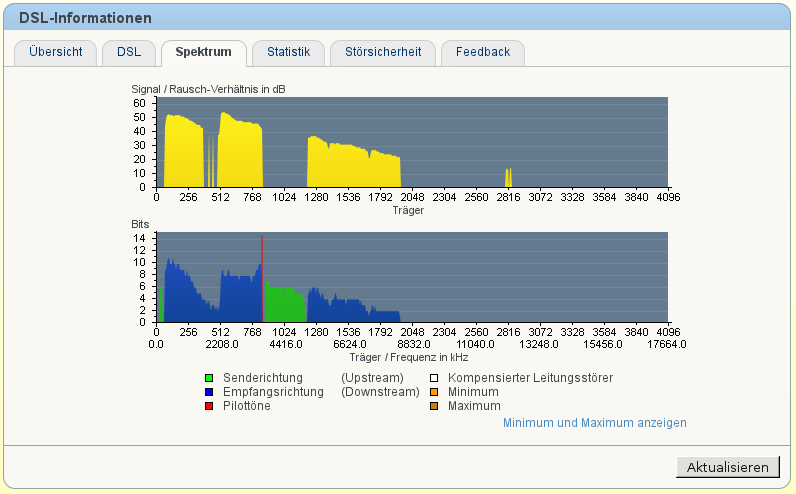Open the DSL tab
This screenshot has width=796, height=494.
[x=129, y=52]
